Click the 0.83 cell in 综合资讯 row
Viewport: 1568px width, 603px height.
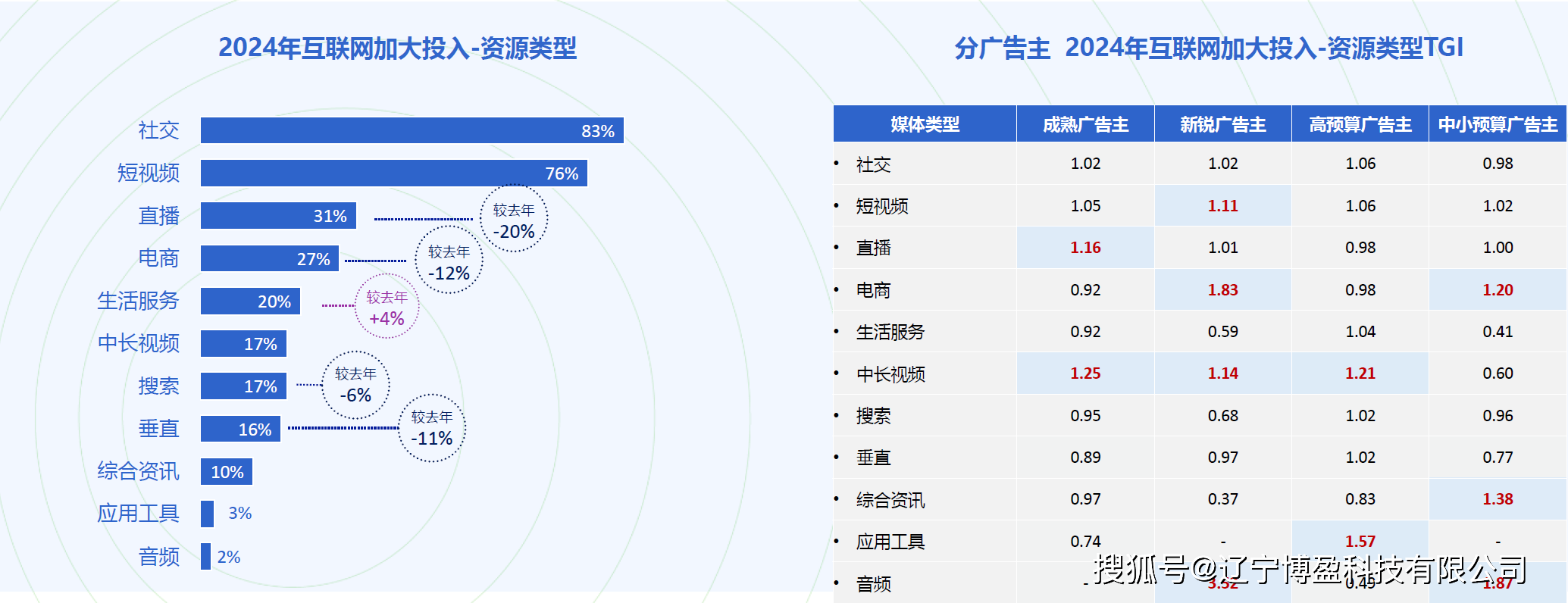coord(1360,499)
